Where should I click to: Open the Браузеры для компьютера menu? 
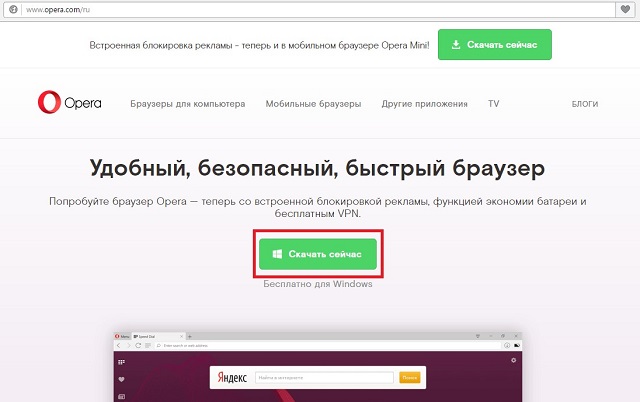188,104
